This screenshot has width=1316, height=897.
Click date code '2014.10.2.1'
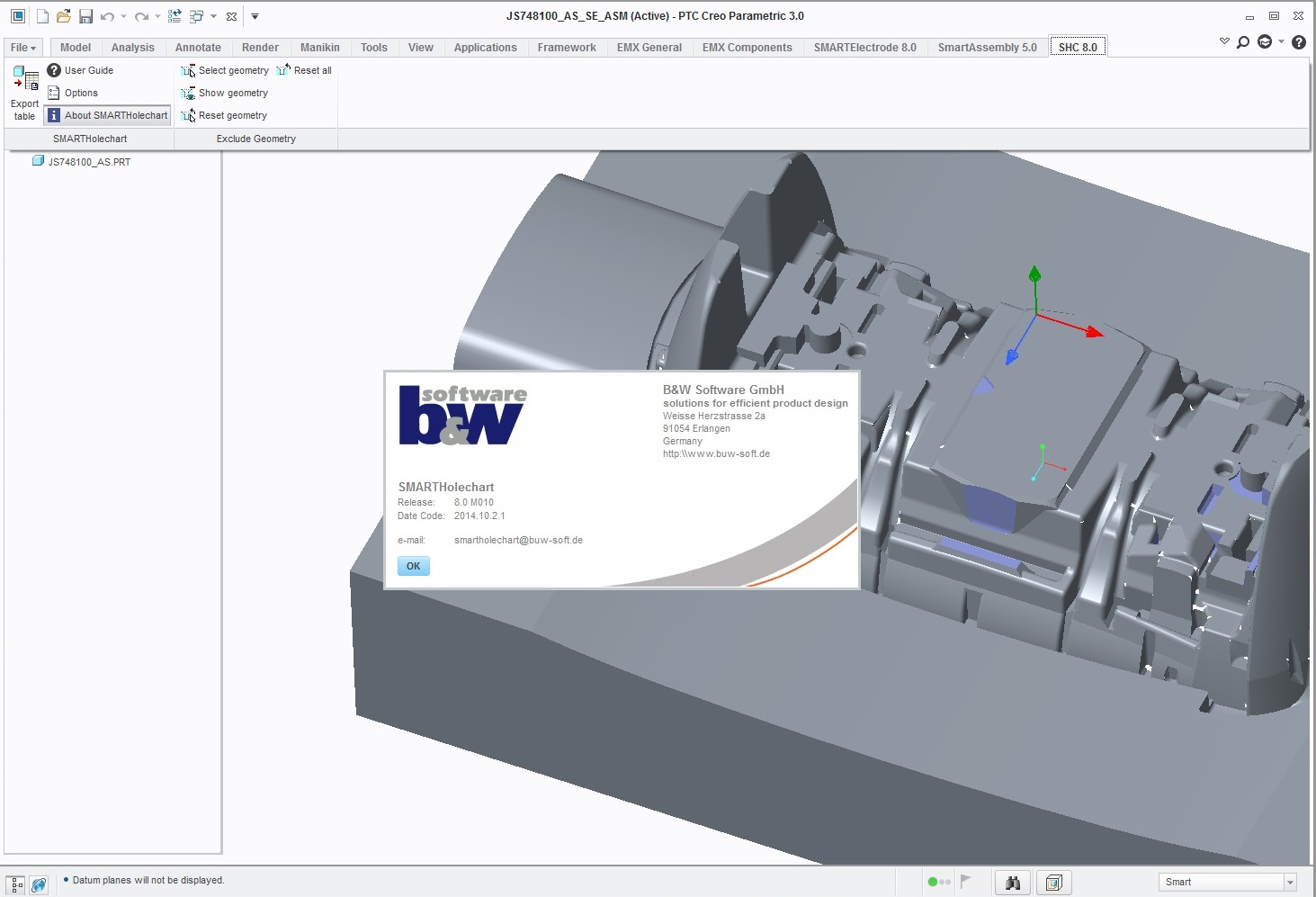click(479, 516)
